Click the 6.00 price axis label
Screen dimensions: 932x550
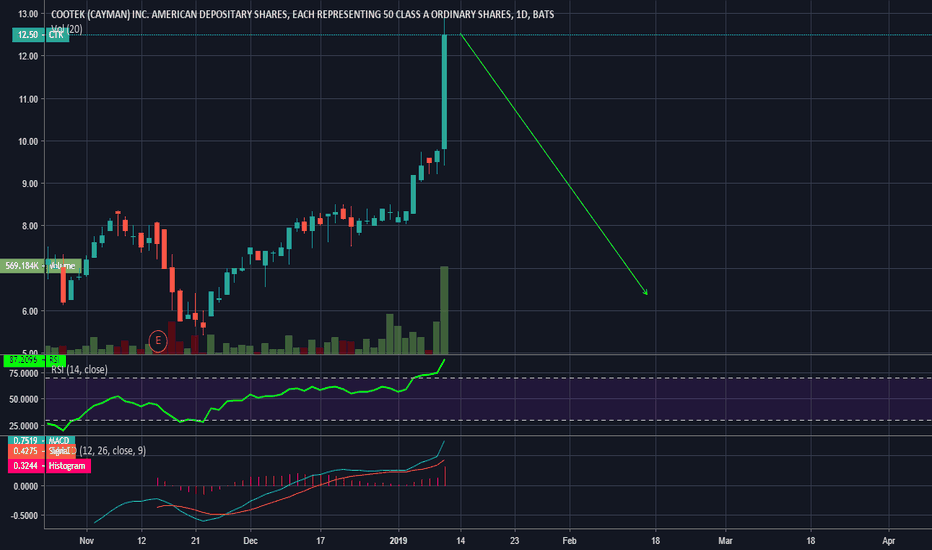pos(30,311)
